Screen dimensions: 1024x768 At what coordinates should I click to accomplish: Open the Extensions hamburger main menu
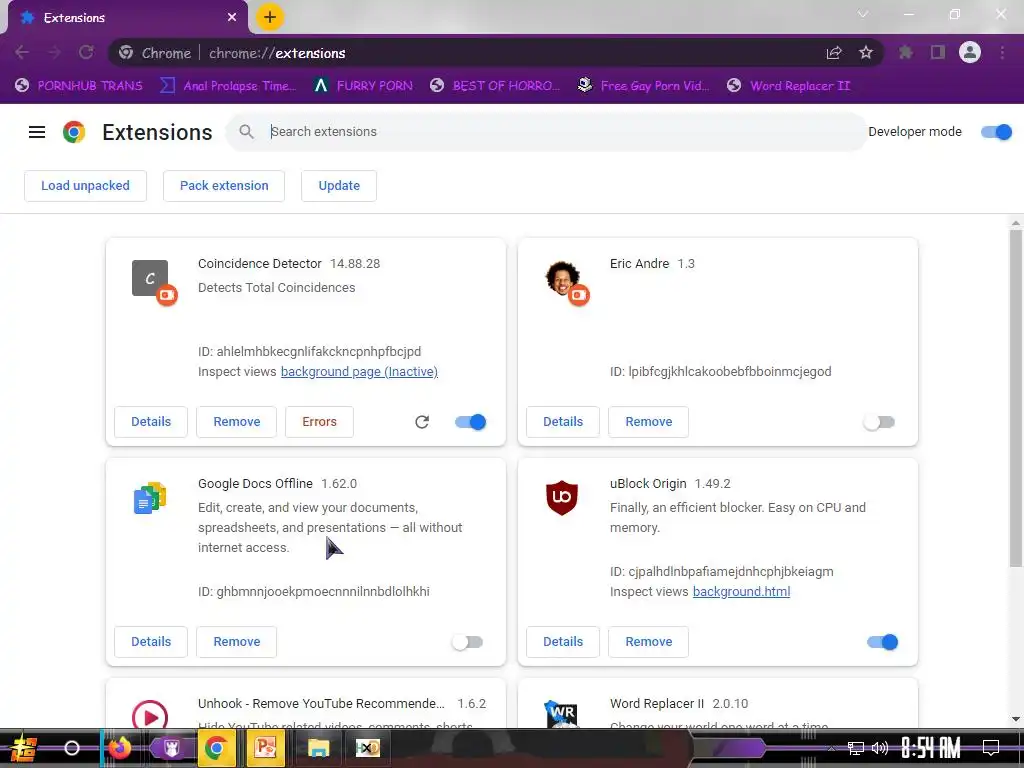click(x=37, y=132)
